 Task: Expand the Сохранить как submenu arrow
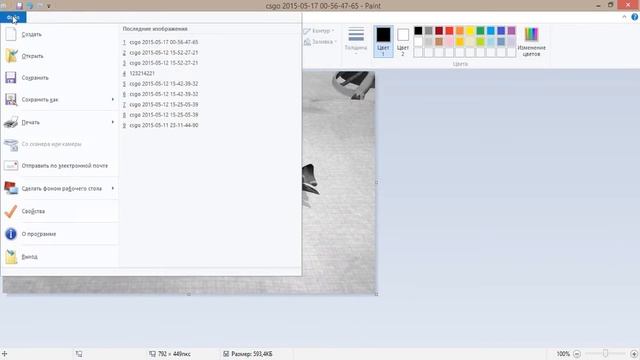point(113,99)
